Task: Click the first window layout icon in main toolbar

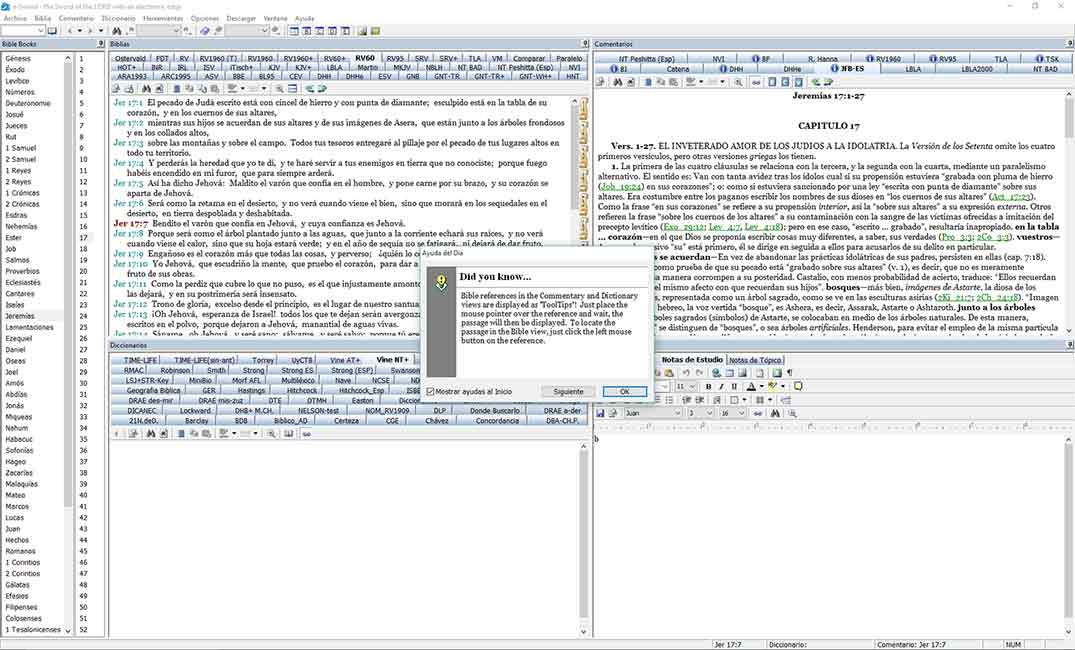Action: coord(293,31)
